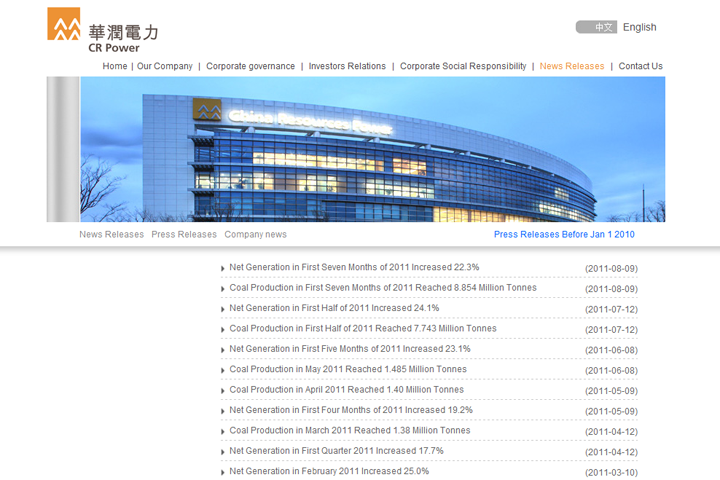Screen dimensions: 720x480
Task: Open Investors Relations section
Action: 347,66
